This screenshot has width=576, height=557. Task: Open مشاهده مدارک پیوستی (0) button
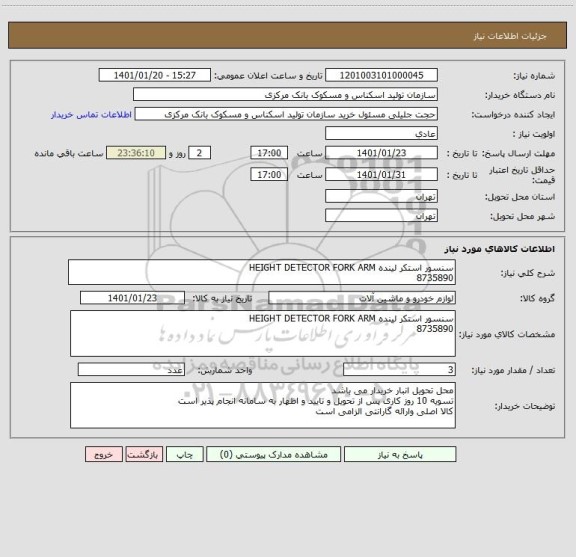pyautogui.click(x=274, y=454)
